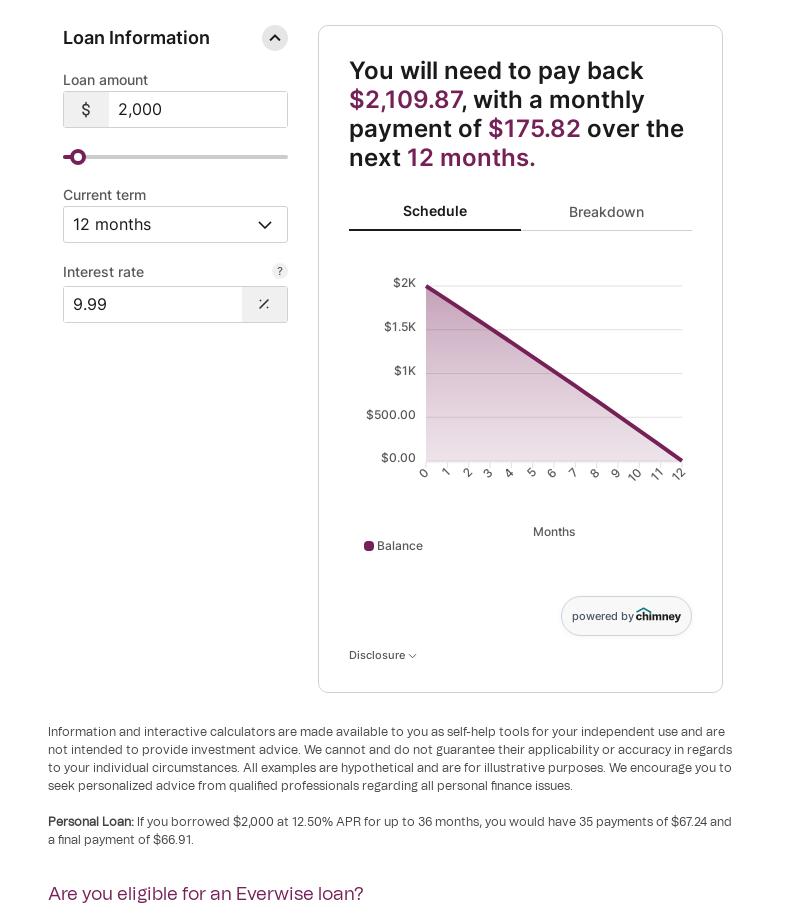Focus the Interest rate field showing 9.99
Viewport: 785px width, 919px height.
(152, 304)
